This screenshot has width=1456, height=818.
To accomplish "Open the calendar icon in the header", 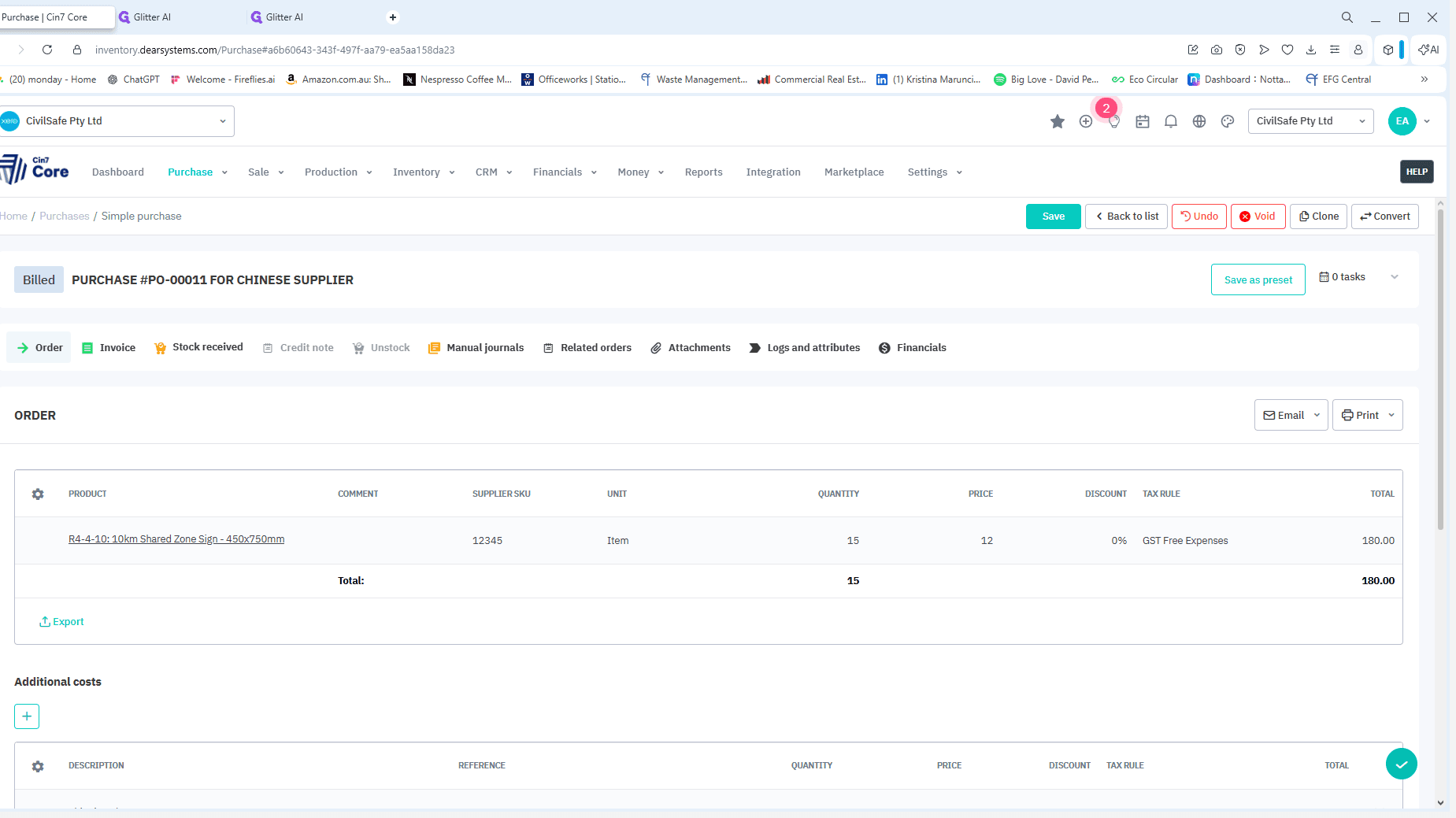I will [x=1143, y=121].
